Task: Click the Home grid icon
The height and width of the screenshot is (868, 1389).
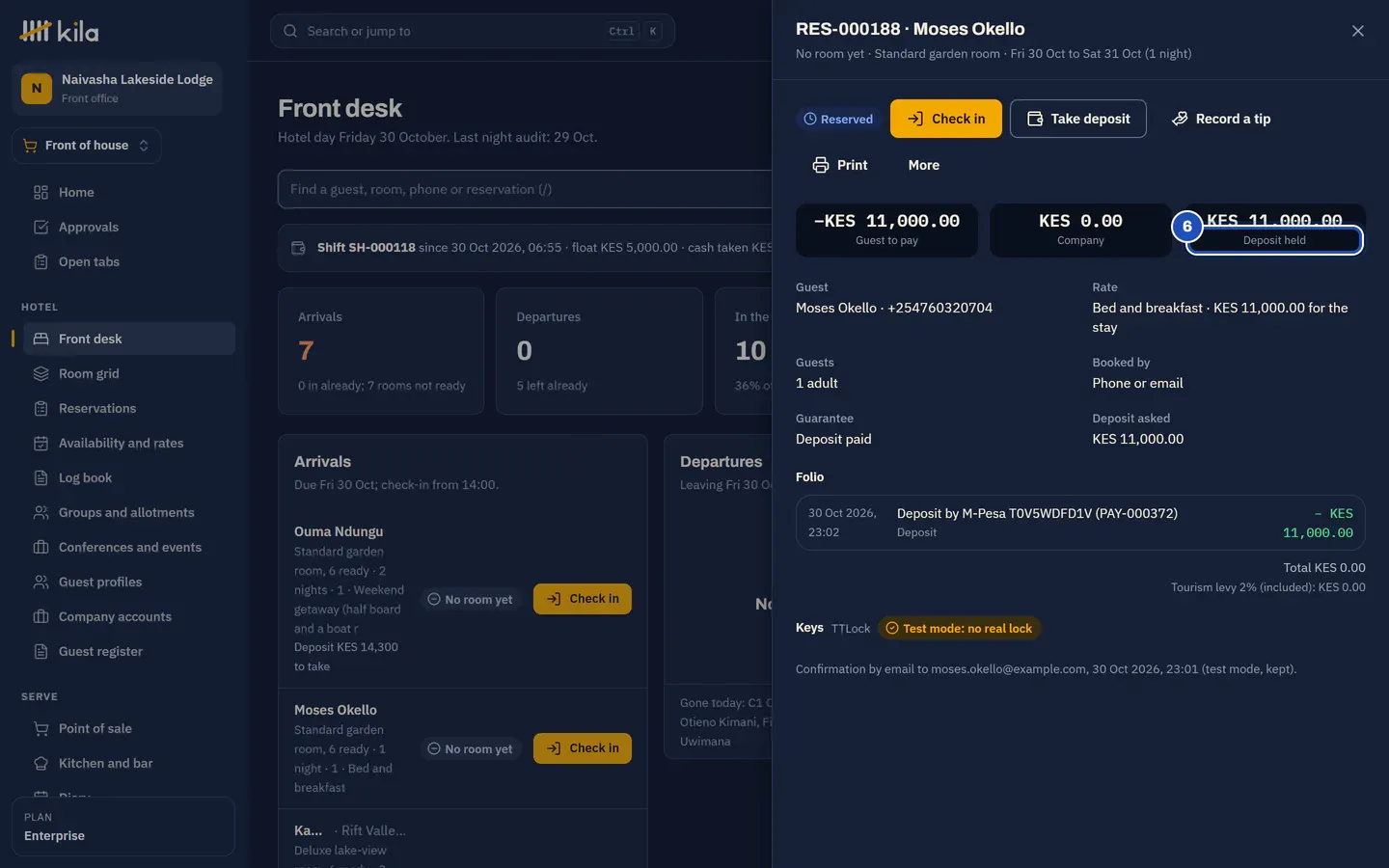Action: 41,192
